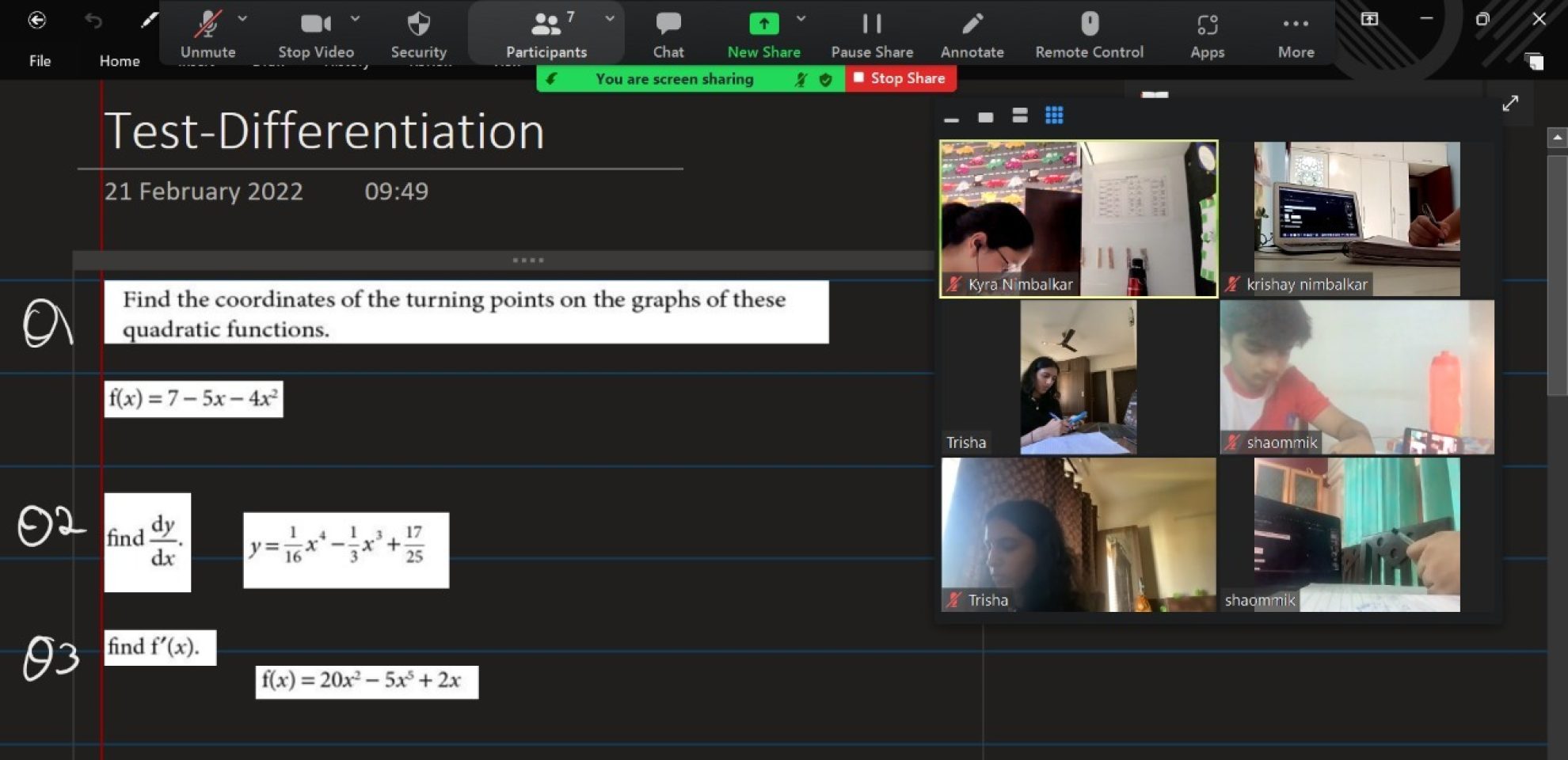Pause the screen share

872,35
